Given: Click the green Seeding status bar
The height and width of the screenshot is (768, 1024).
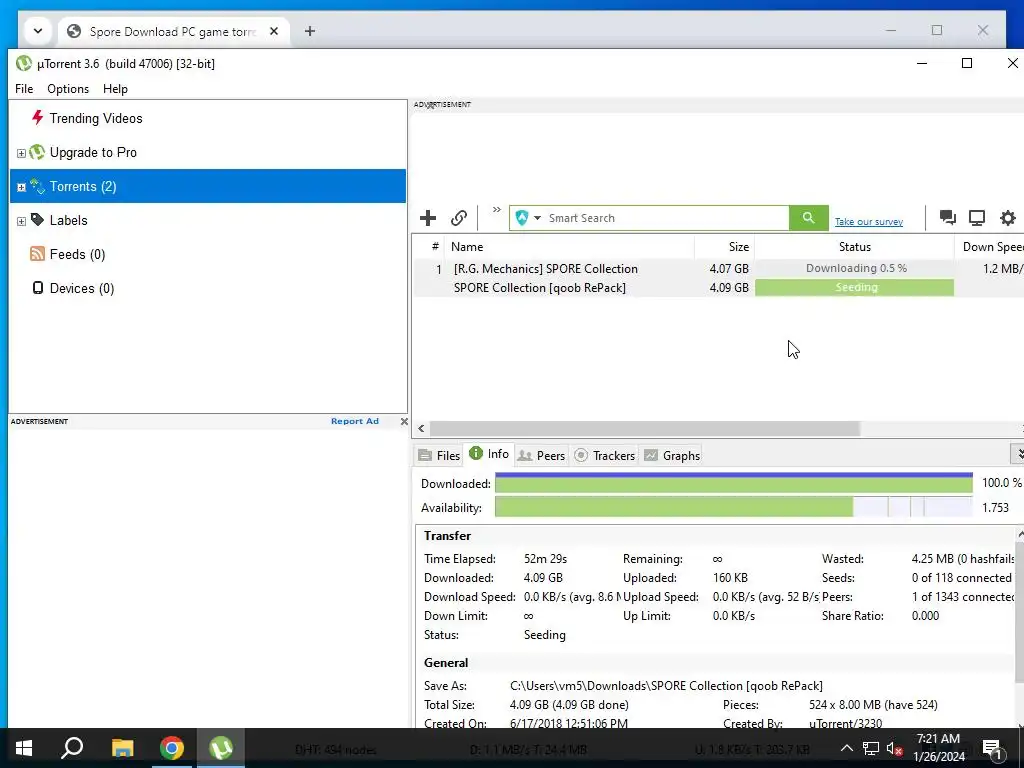Looking at the screenshot, I should tap(855, 287).
